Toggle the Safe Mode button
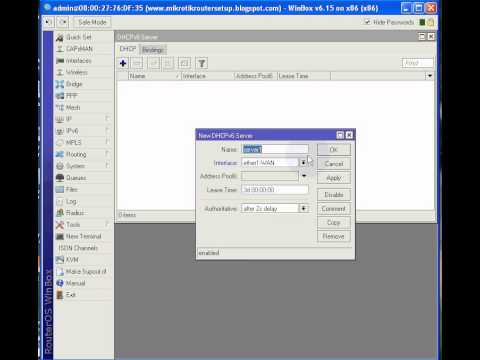This screenshot has width=480, height=360. [92, 22]
